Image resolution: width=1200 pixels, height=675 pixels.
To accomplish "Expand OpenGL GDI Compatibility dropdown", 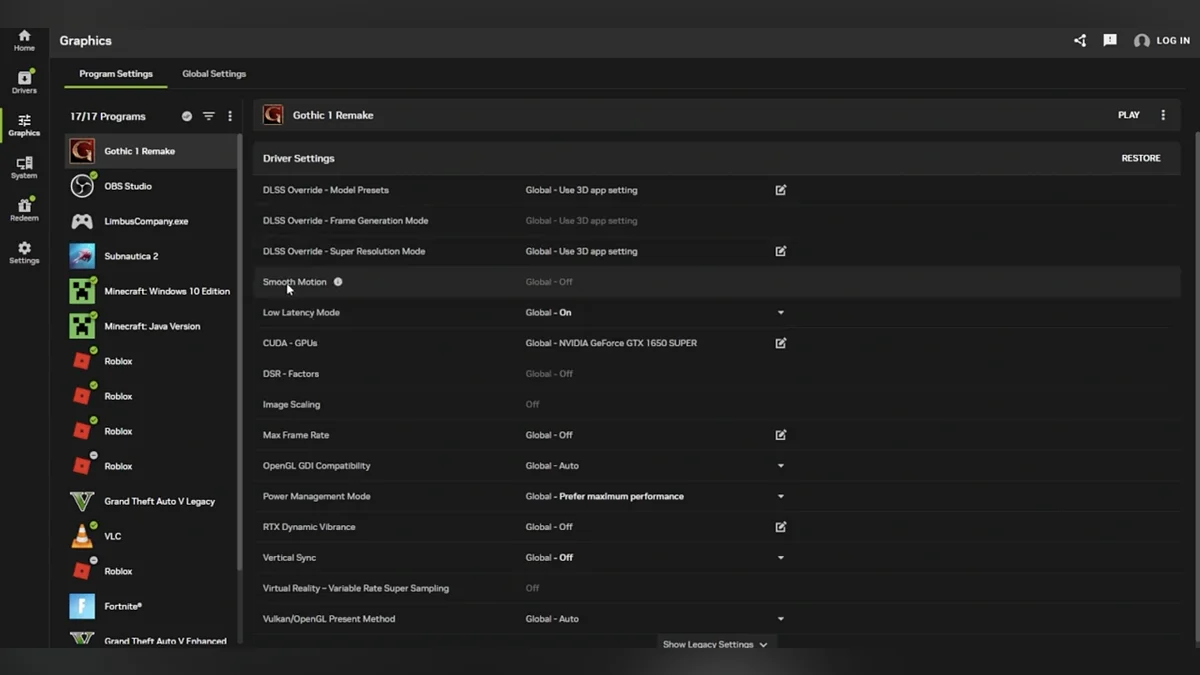I will coord(781,466).
